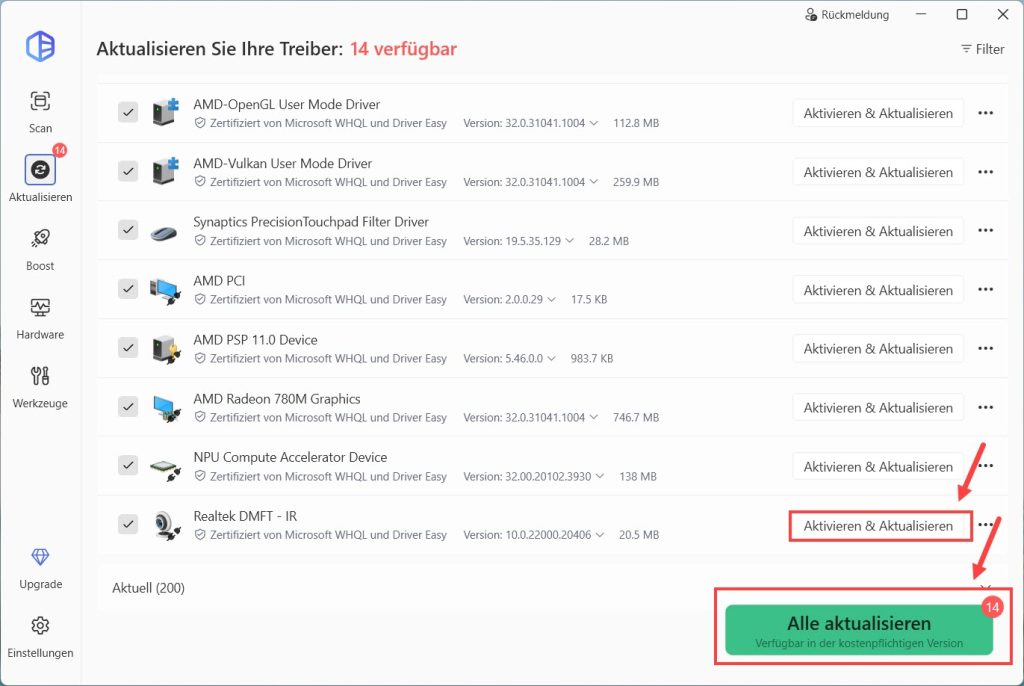Uncheck the AMD PSP 11.0 Device checkbox
1024x686 pixels.
pyautogui.click(x=128, y=348)
